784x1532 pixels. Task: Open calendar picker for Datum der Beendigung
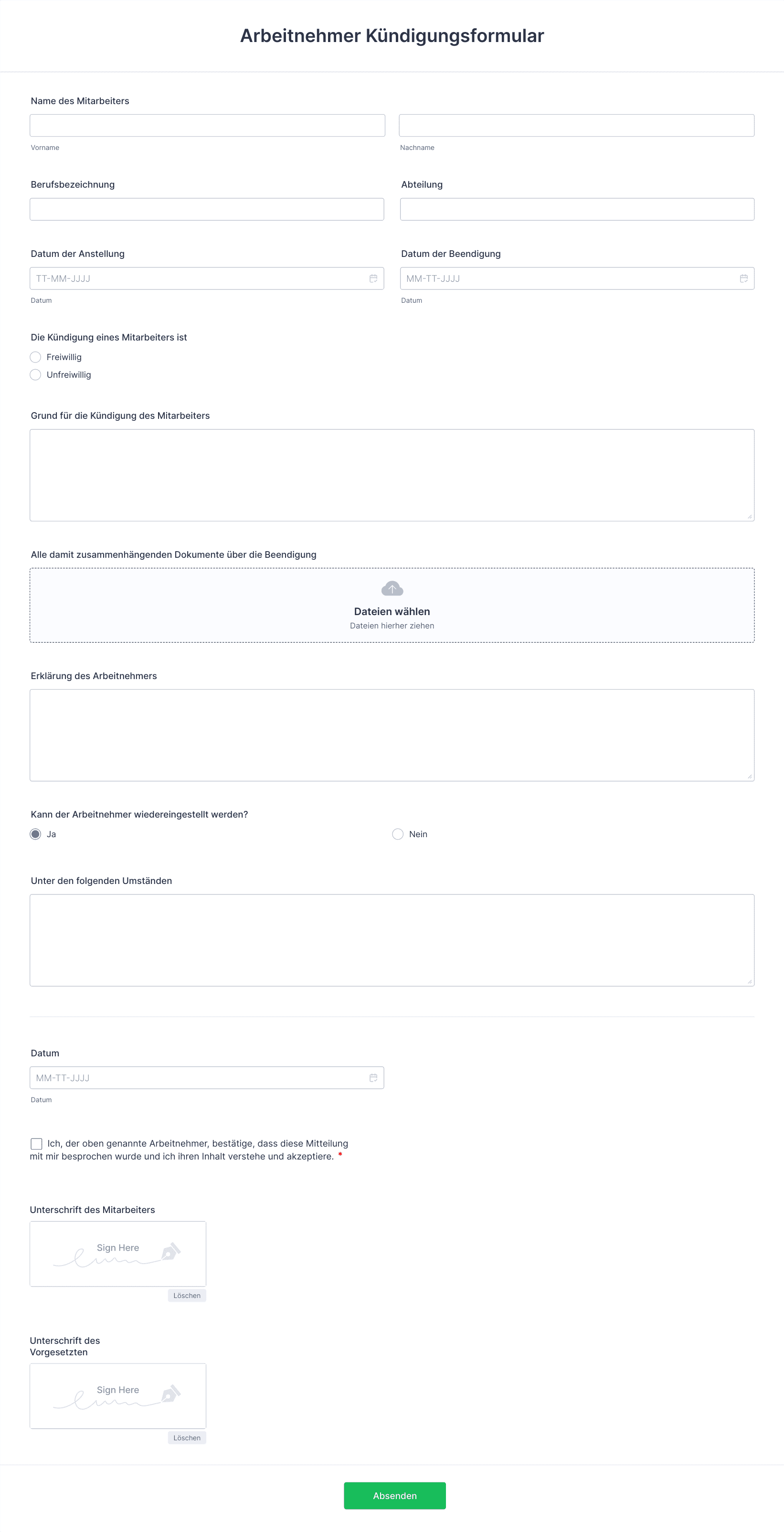click(x=743, y=278)
